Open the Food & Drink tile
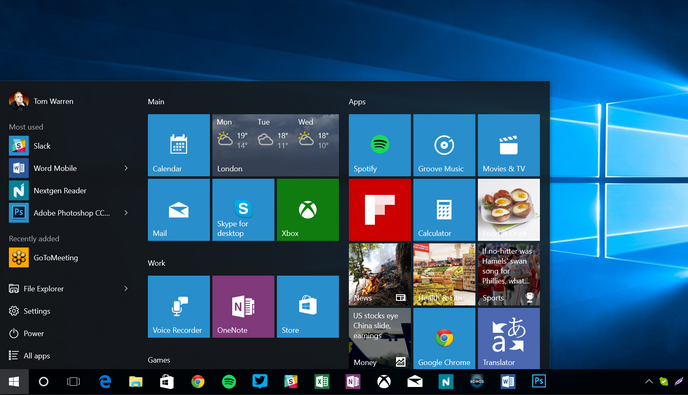Image resolution: width=688 pixels, height=395 pixels. coord(509,210)
